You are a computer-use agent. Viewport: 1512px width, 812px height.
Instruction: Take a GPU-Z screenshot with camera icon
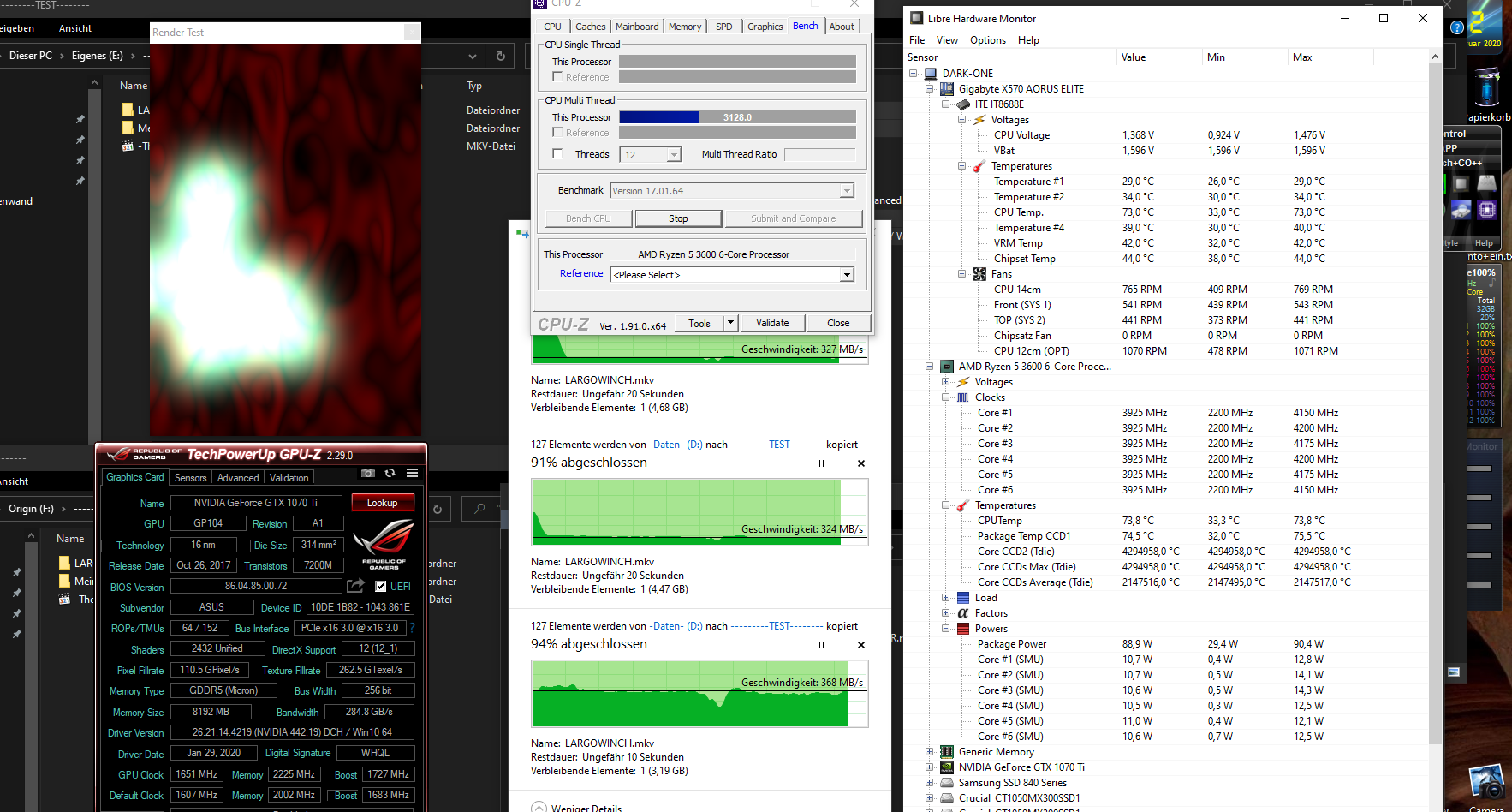click(x=368, y=473)
